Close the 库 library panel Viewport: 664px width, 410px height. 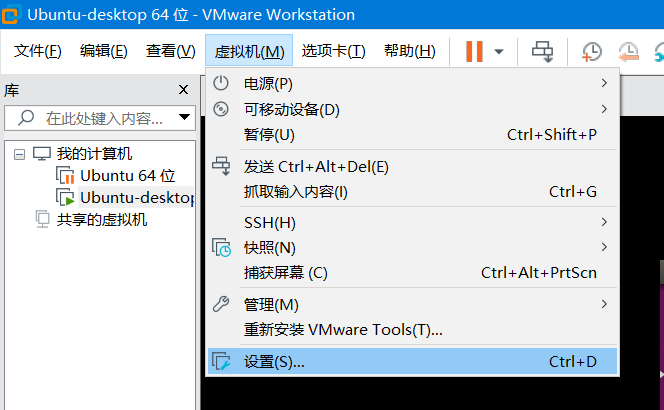(x=183, y=90)
